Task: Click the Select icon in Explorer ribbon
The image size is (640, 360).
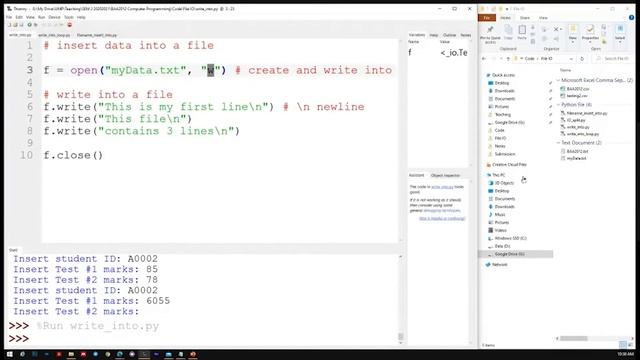Action: point(620,33)
